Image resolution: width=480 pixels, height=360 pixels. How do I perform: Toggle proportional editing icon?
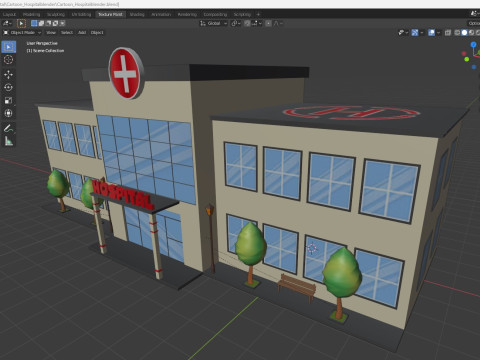point(268,23)
